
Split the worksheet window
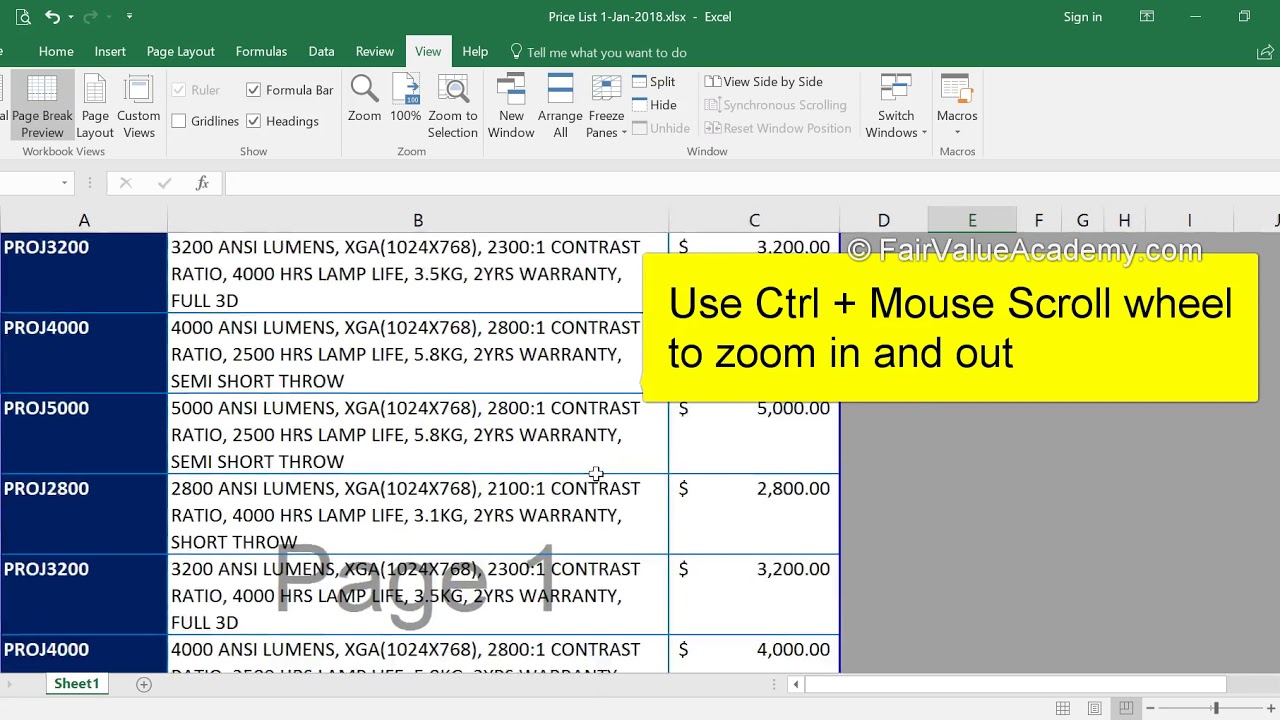[x=654, y=82]
